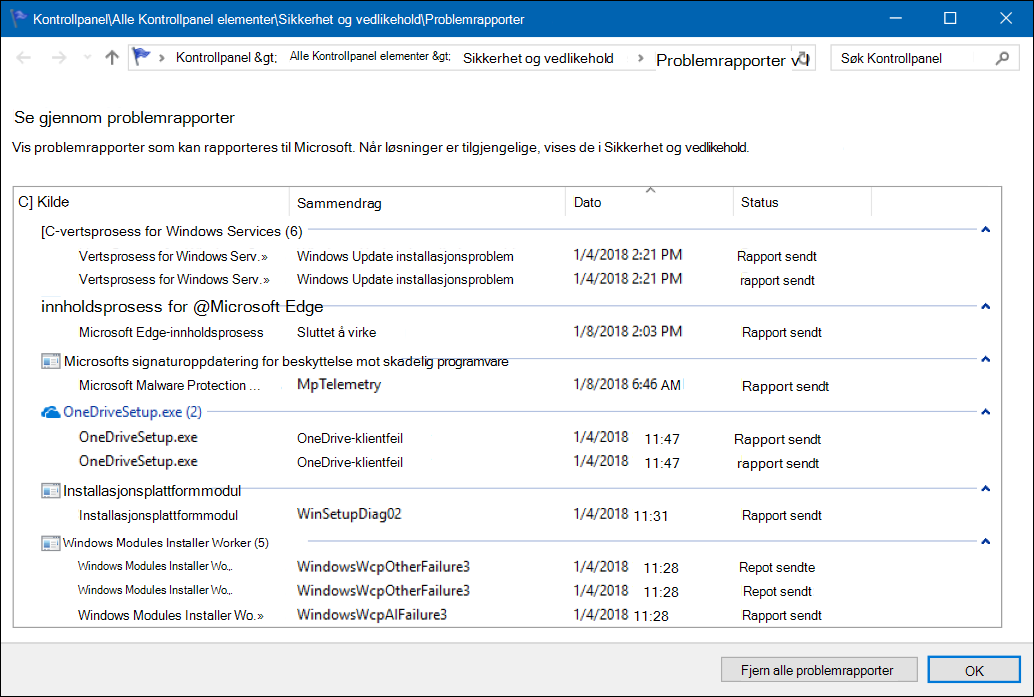Click the Microsofts signaturoppdatering group icon

click(51, 361)
